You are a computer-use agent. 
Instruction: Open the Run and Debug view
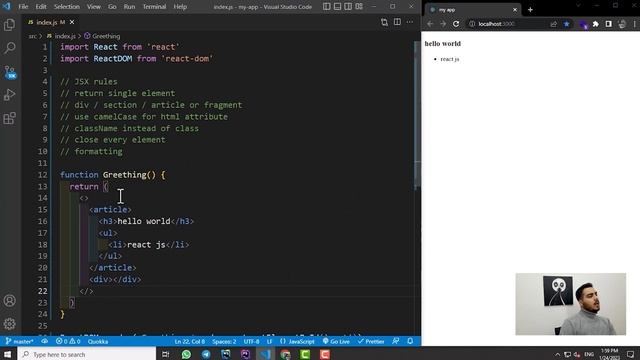pyautogui.click(x=9, y=95)
